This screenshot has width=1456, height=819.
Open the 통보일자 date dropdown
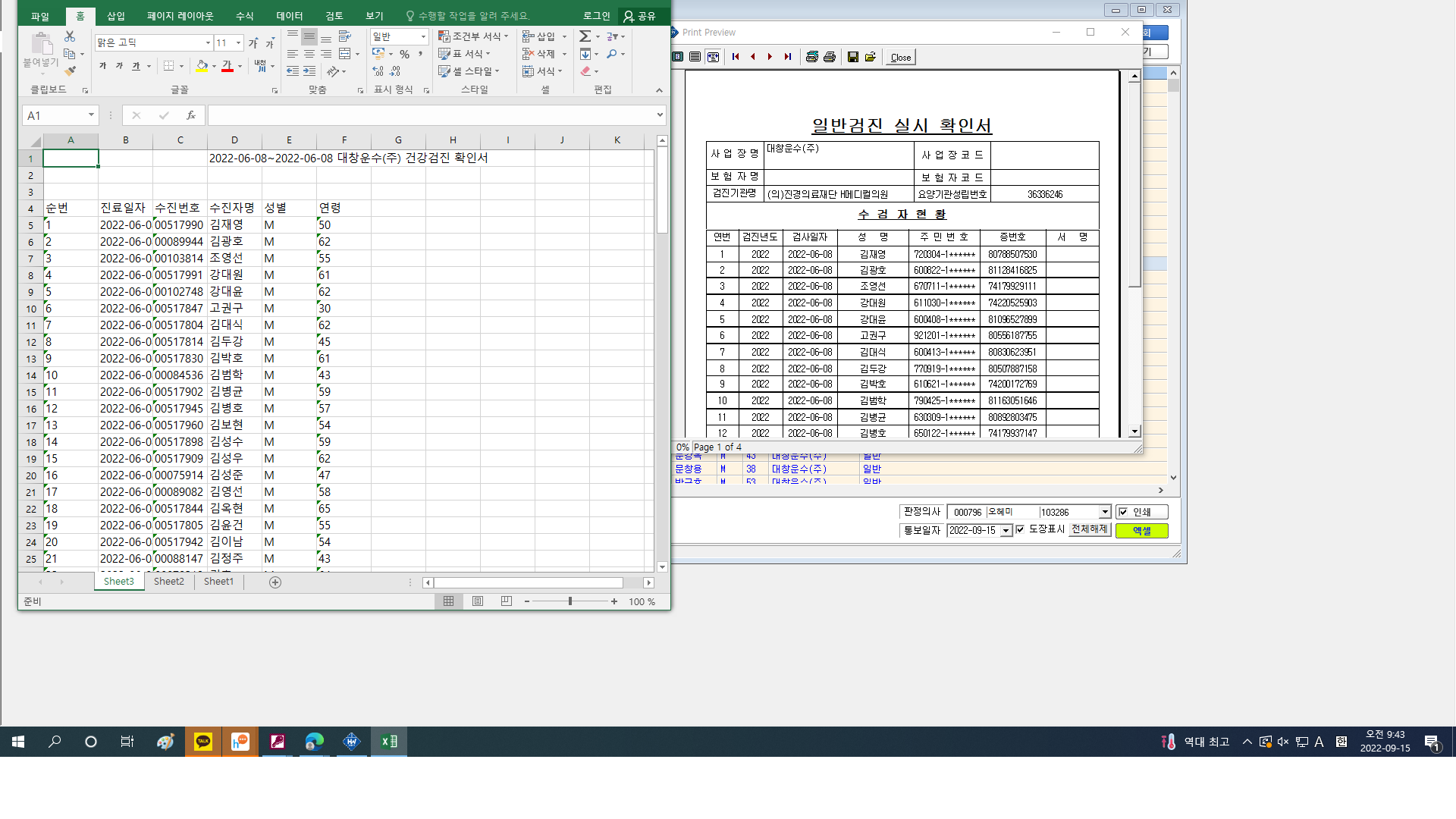(1006, 531)
